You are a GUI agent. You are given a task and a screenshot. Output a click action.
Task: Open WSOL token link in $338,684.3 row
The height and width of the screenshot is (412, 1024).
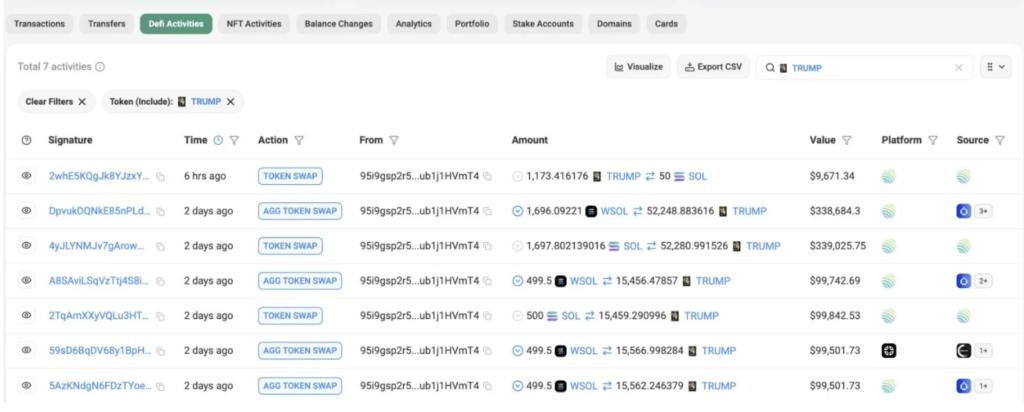pyautogui.click(x=615, y=211)
